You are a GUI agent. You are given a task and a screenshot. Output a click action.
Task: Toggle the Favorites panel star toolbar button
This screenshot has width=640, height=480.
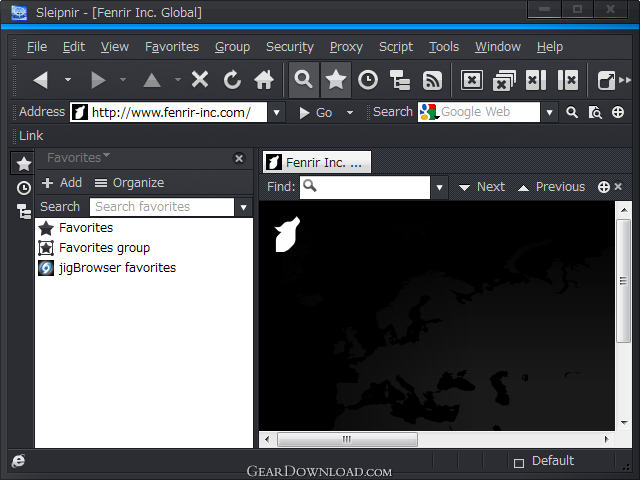click(x=336, y=80)
